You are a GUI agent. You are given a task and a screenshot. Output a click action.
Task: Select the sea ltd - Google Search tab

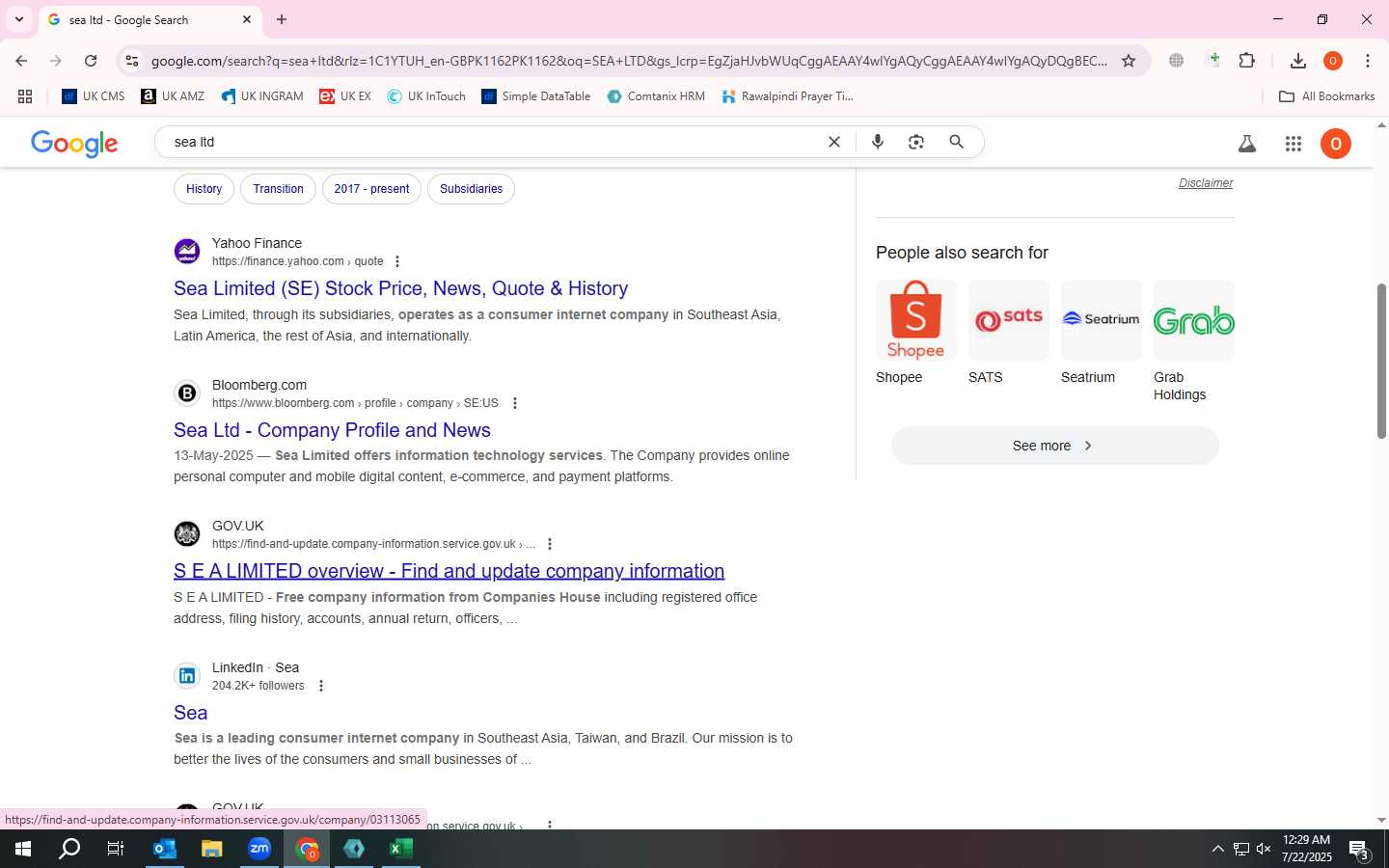point(149,19)
